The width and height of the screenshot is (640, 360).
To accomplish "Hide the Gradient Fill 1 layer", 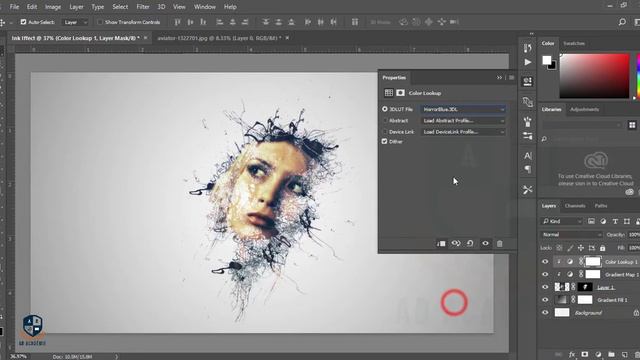I will point(545,300).
